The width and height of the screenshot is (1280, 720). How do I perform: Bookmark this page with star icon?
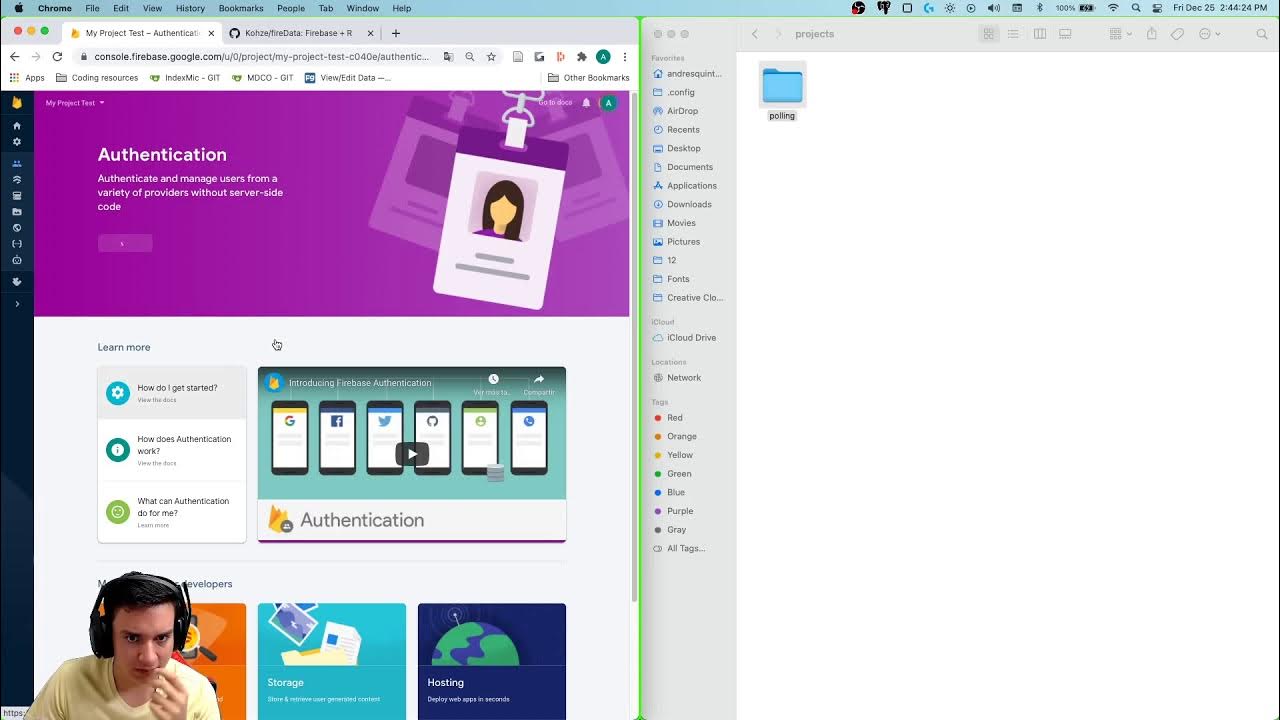491,57
